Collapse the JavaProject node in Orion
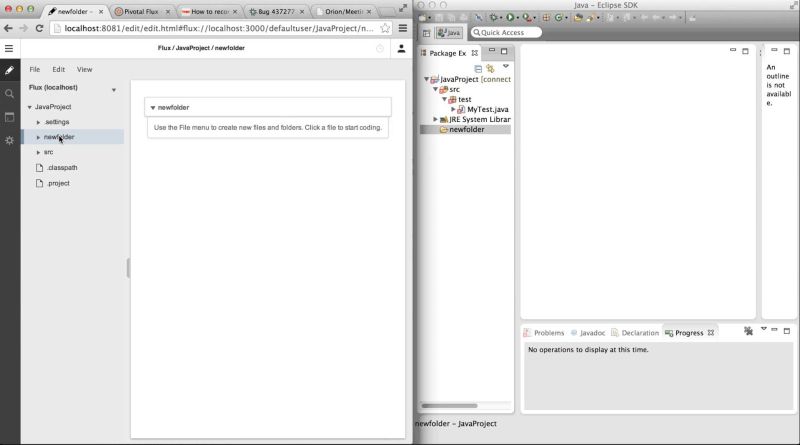 coord(30,107)
